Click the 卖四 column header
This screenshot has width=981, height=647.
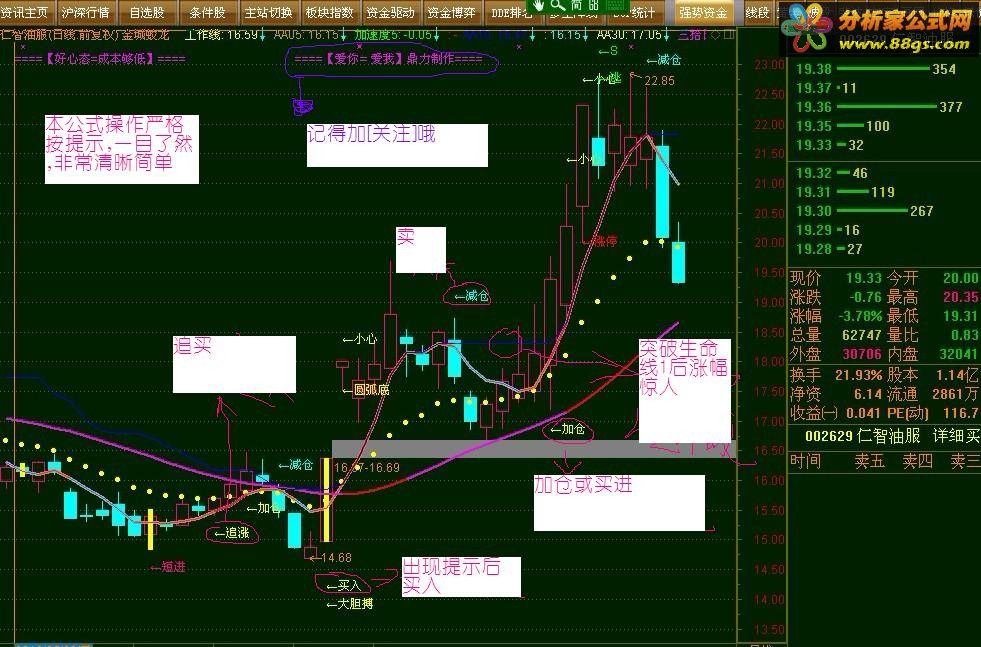pyautogui.click(x=918, y=461)
